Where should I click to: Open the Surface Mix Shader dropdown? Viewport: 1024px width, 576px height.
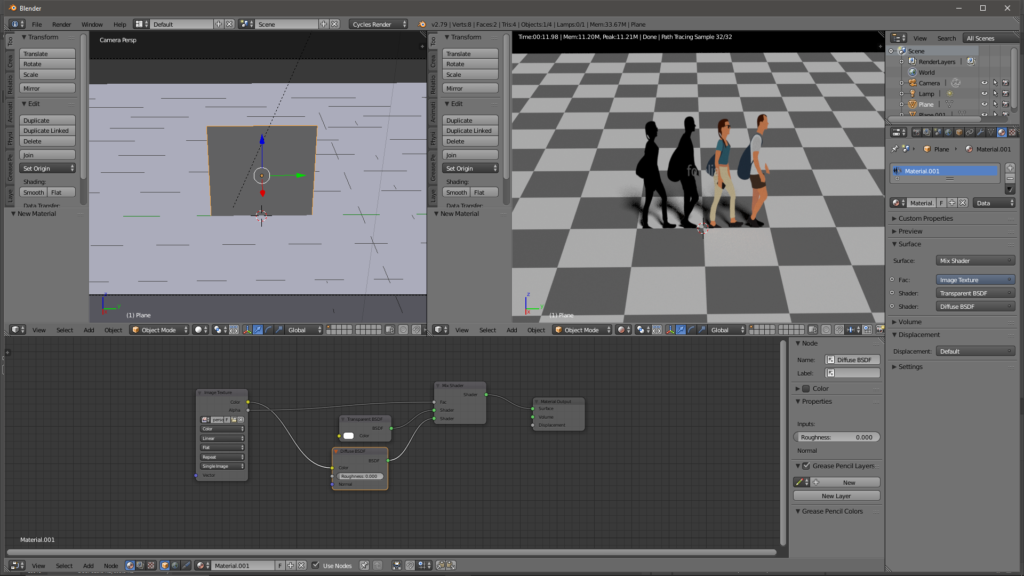coord(975,261)
